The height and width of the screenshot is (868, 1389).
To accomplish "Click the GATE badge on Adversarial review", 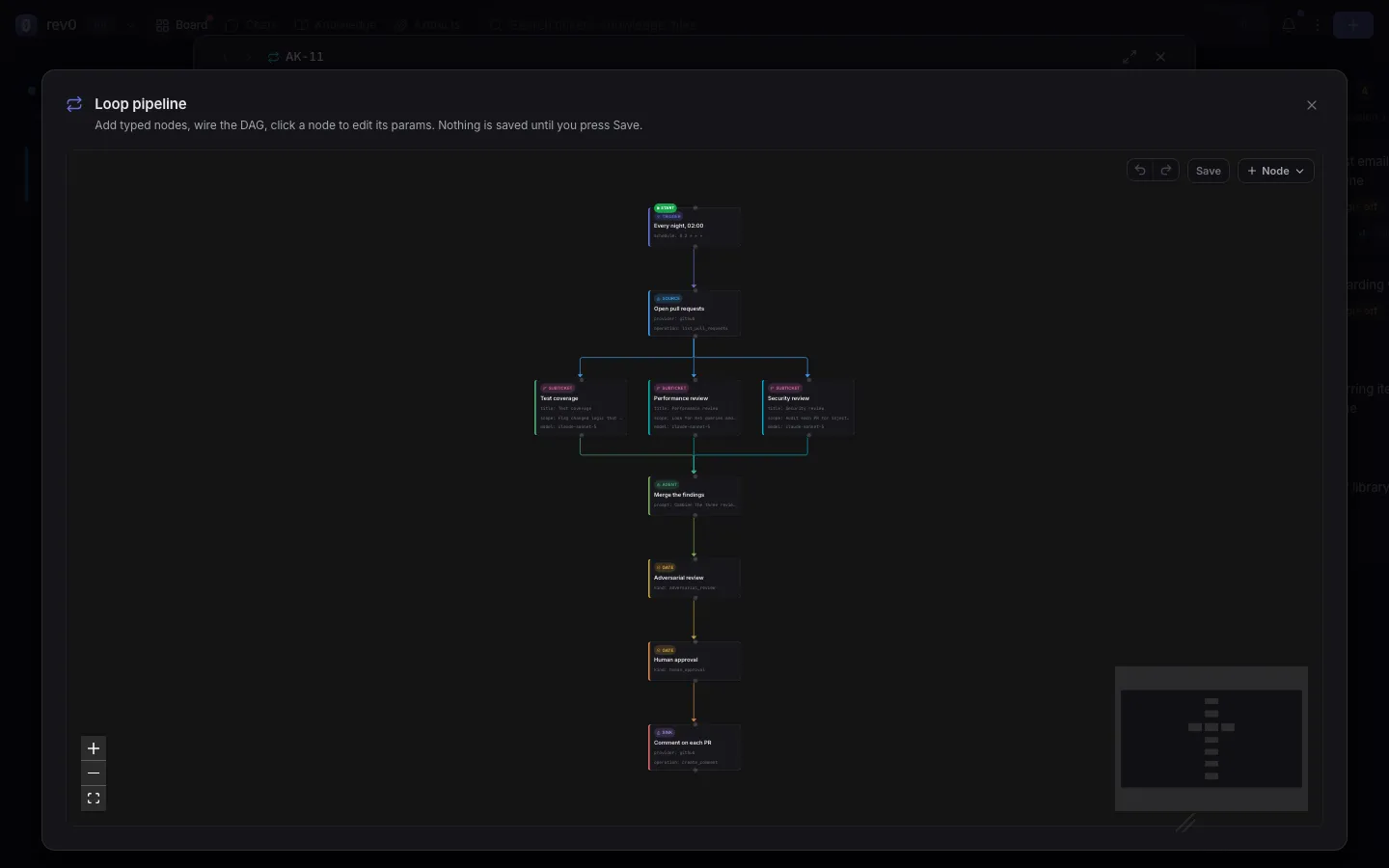I will click(x=666, y=567).
